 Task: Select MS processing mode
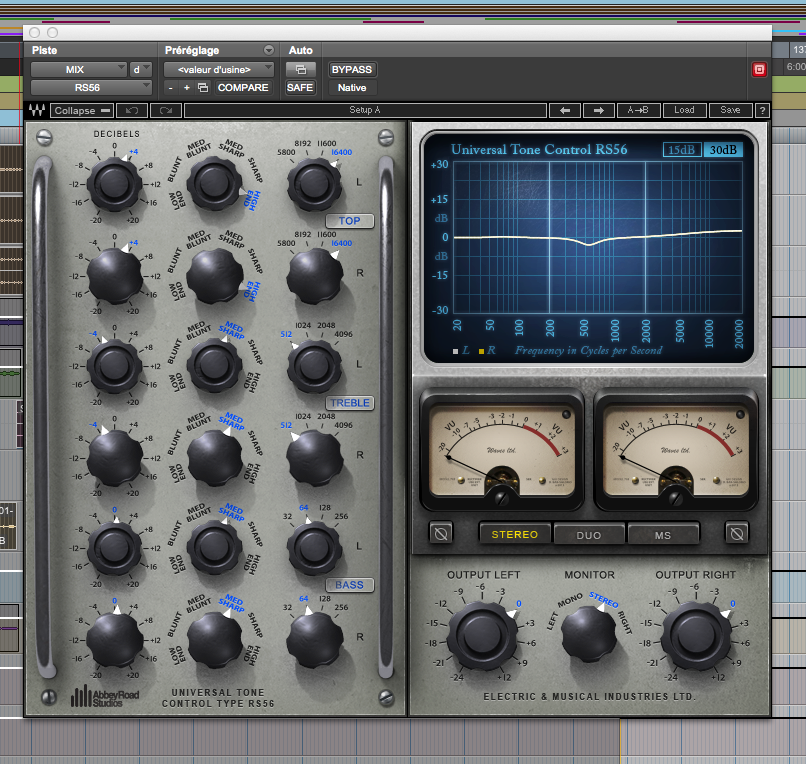pos(663,535)
